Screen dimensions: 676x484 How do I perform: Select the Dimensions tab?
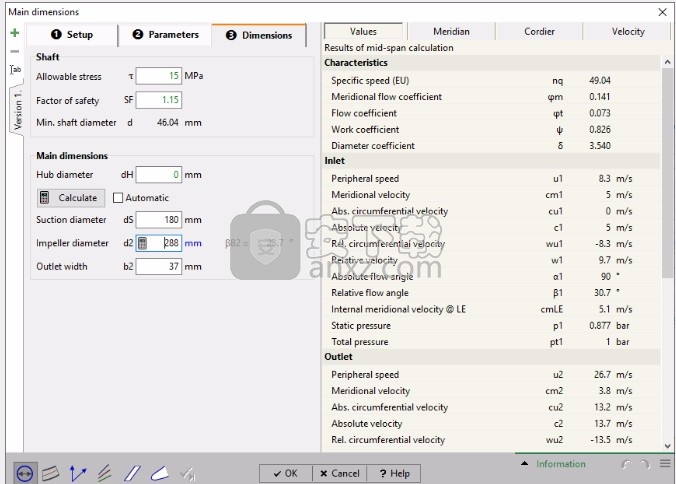(259, 35)
